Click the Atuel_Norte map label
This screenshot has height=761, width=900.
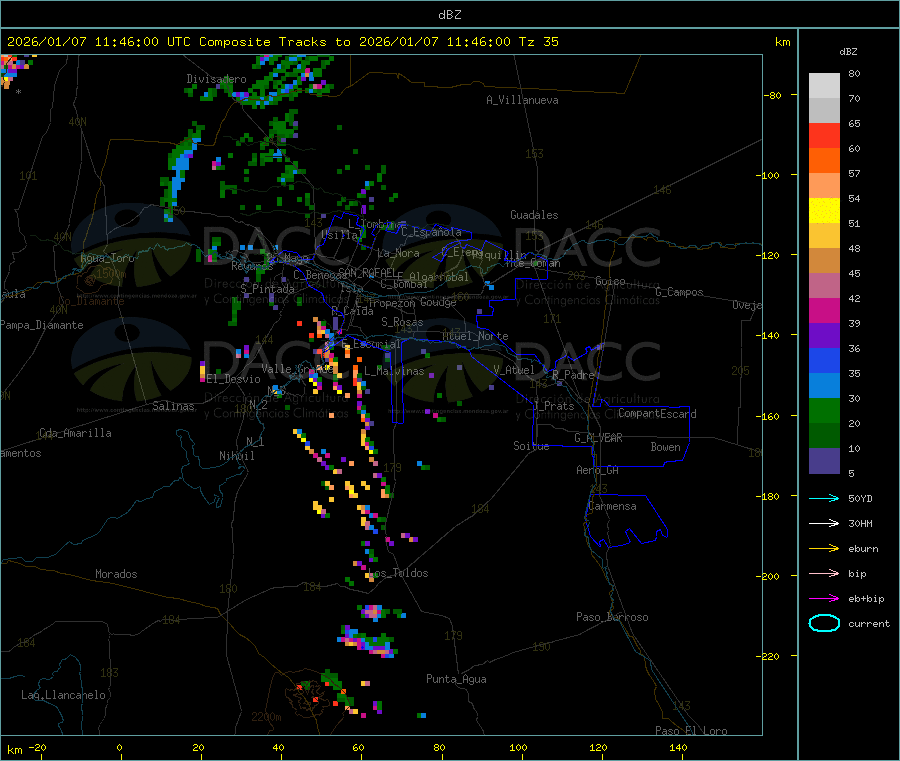pyautogui.click(x=475, y=336)
